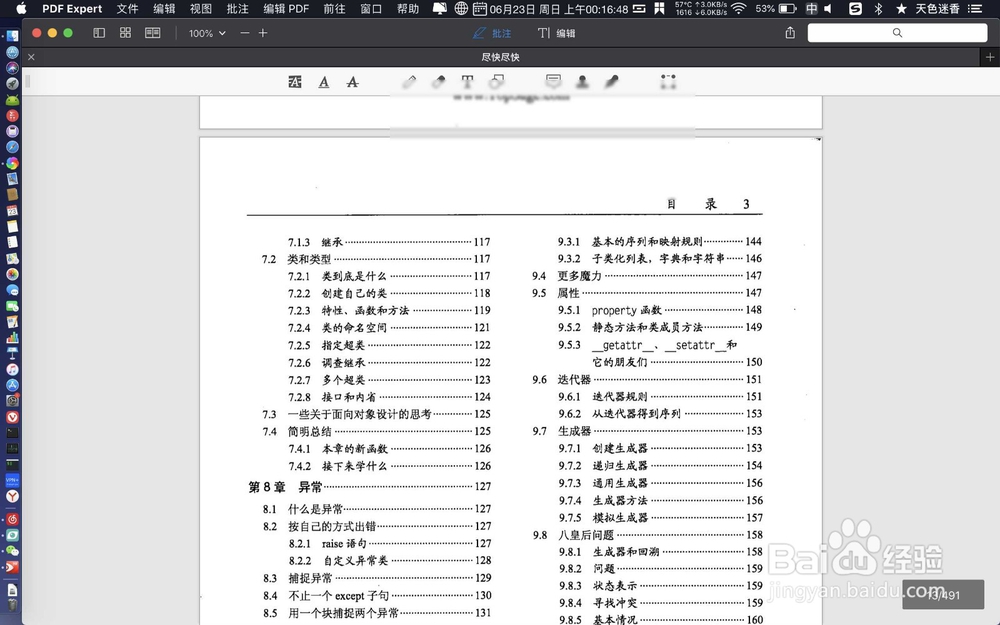Viewport: 1000px width, 625px height.
Task: Select the stamp tool
Action: [582, 81]
